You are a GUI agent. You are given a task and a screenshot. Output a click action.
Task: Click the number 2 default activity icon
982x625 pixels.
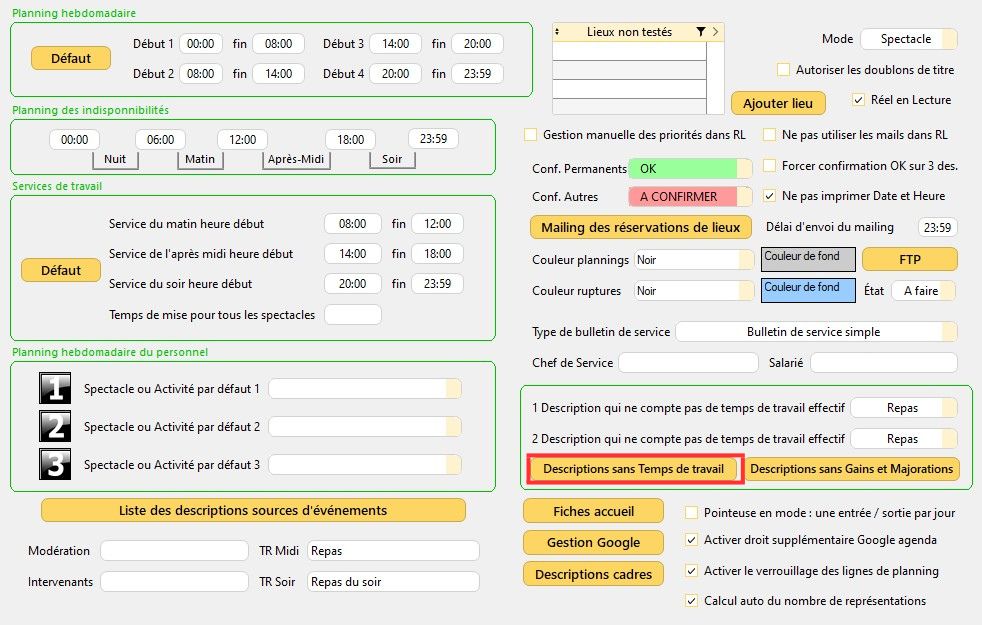pos(55,426)
